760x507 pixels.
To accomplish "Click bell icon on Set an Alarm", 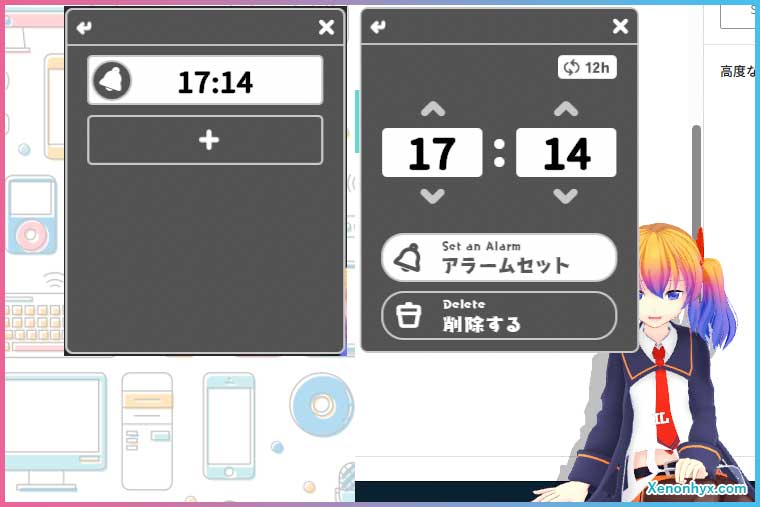I will tap(407, 258).
